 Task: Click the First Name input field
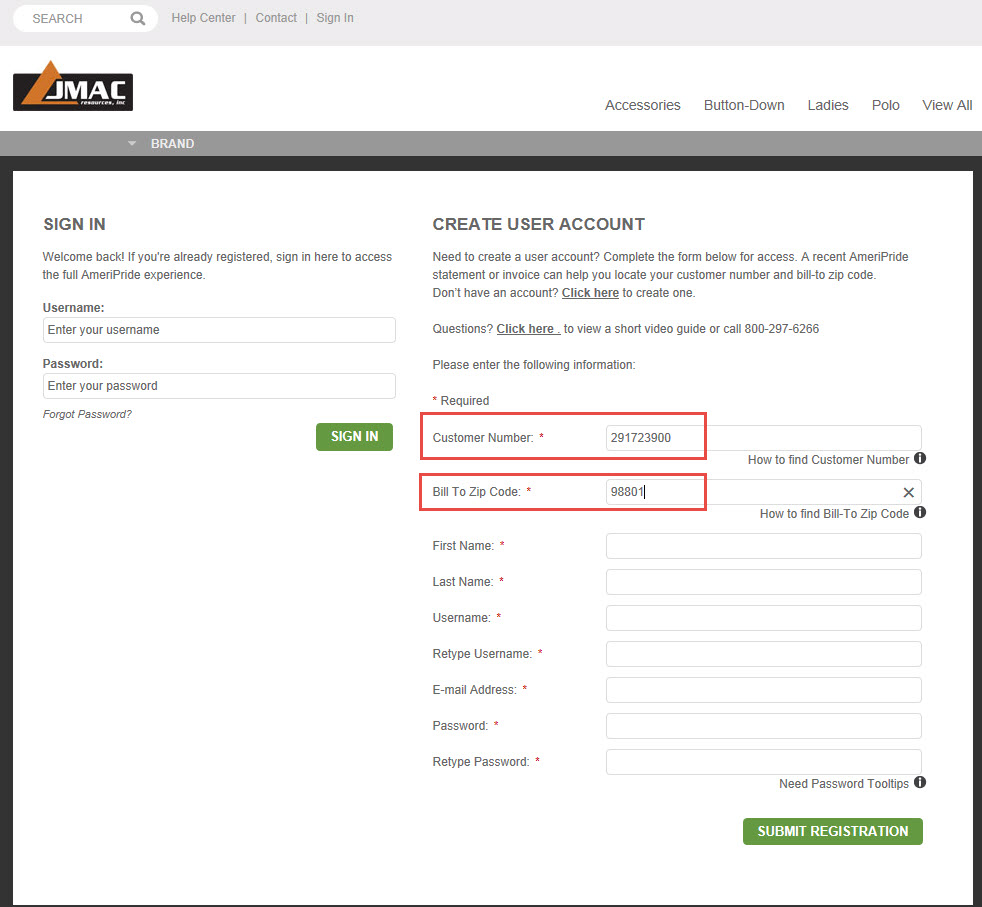(763, 546)
